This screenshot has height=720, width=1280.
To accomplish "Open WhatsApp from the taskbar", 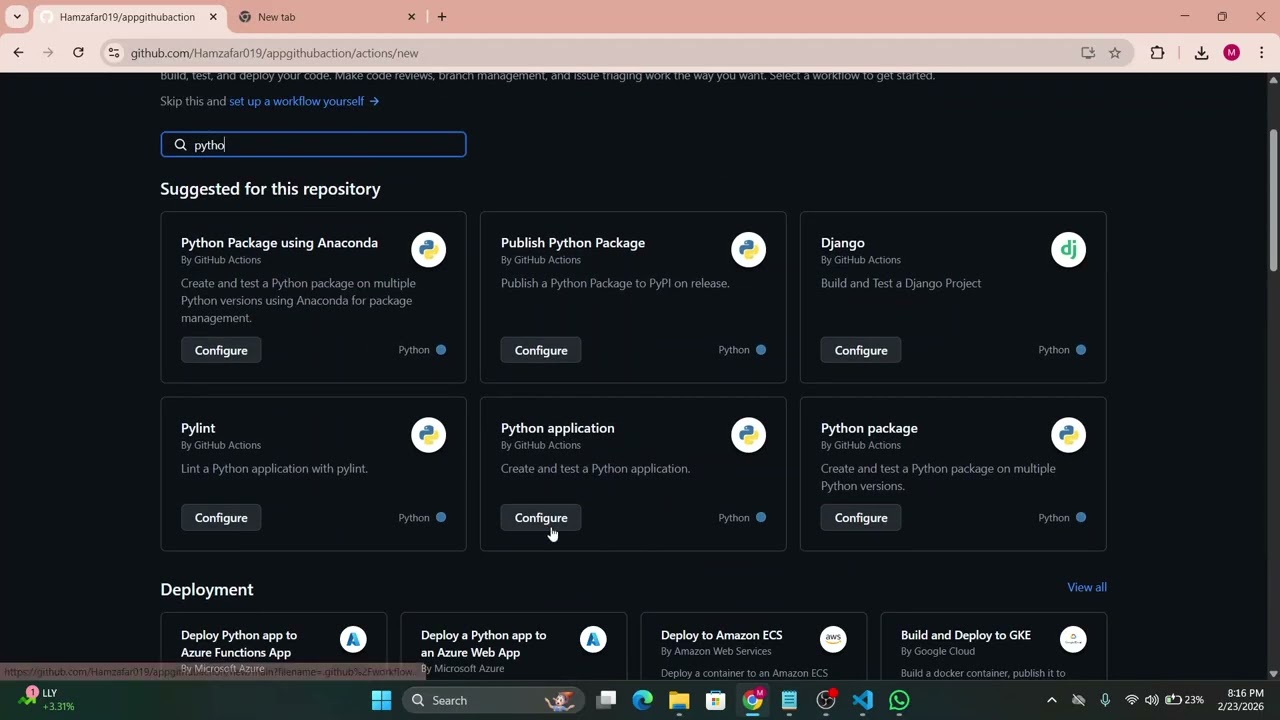I will tap(899, 700).
